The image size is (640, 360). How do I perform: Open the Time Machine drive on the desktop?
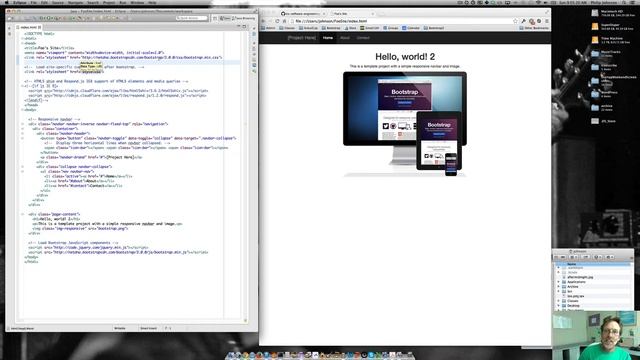[x=595, y=40]
